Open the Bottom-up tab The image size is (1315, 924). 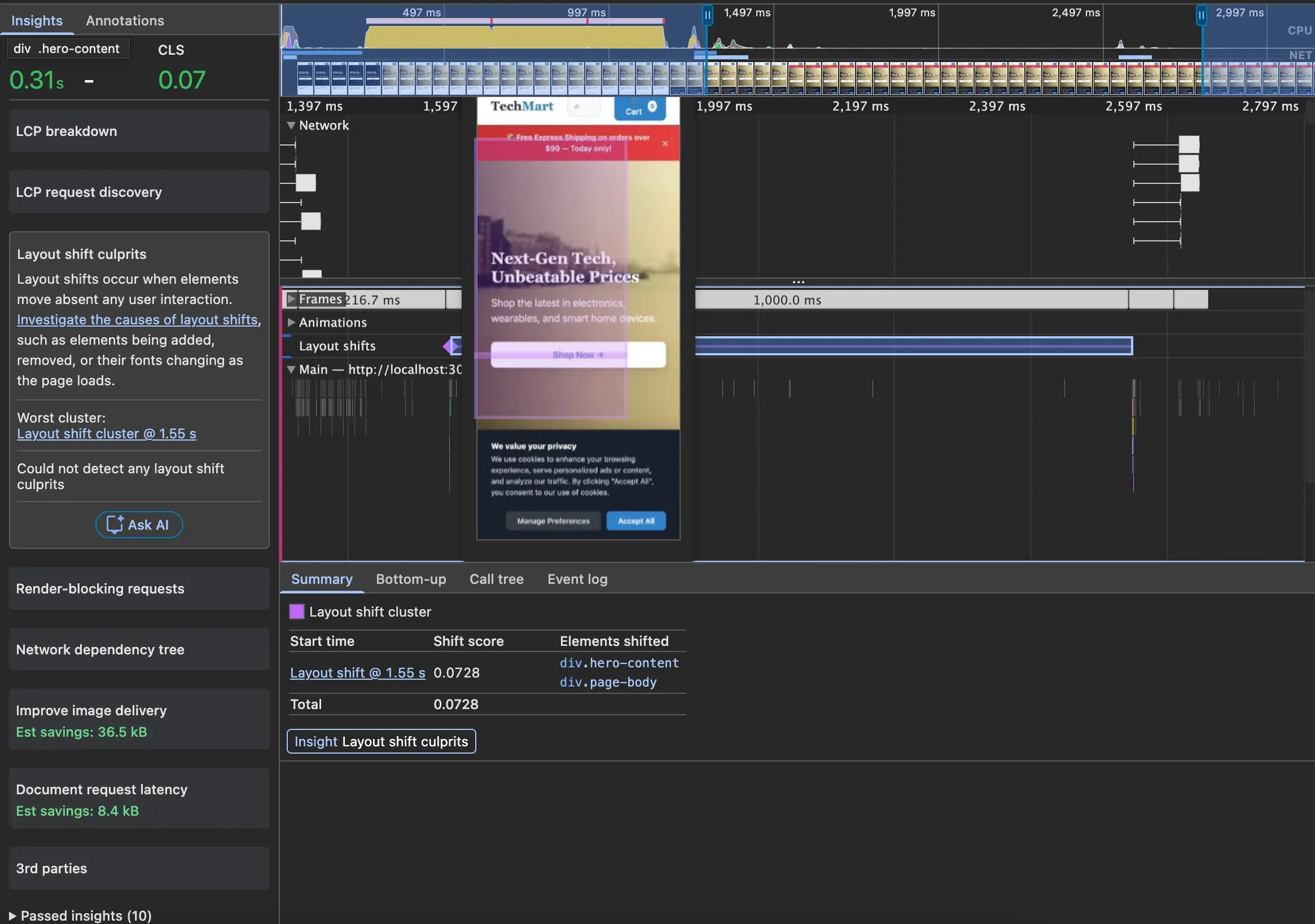coord(411,579)
